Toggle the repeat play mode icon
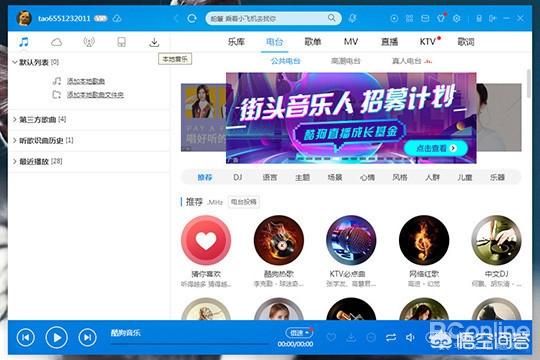The image size is (540, 360). 391,337
